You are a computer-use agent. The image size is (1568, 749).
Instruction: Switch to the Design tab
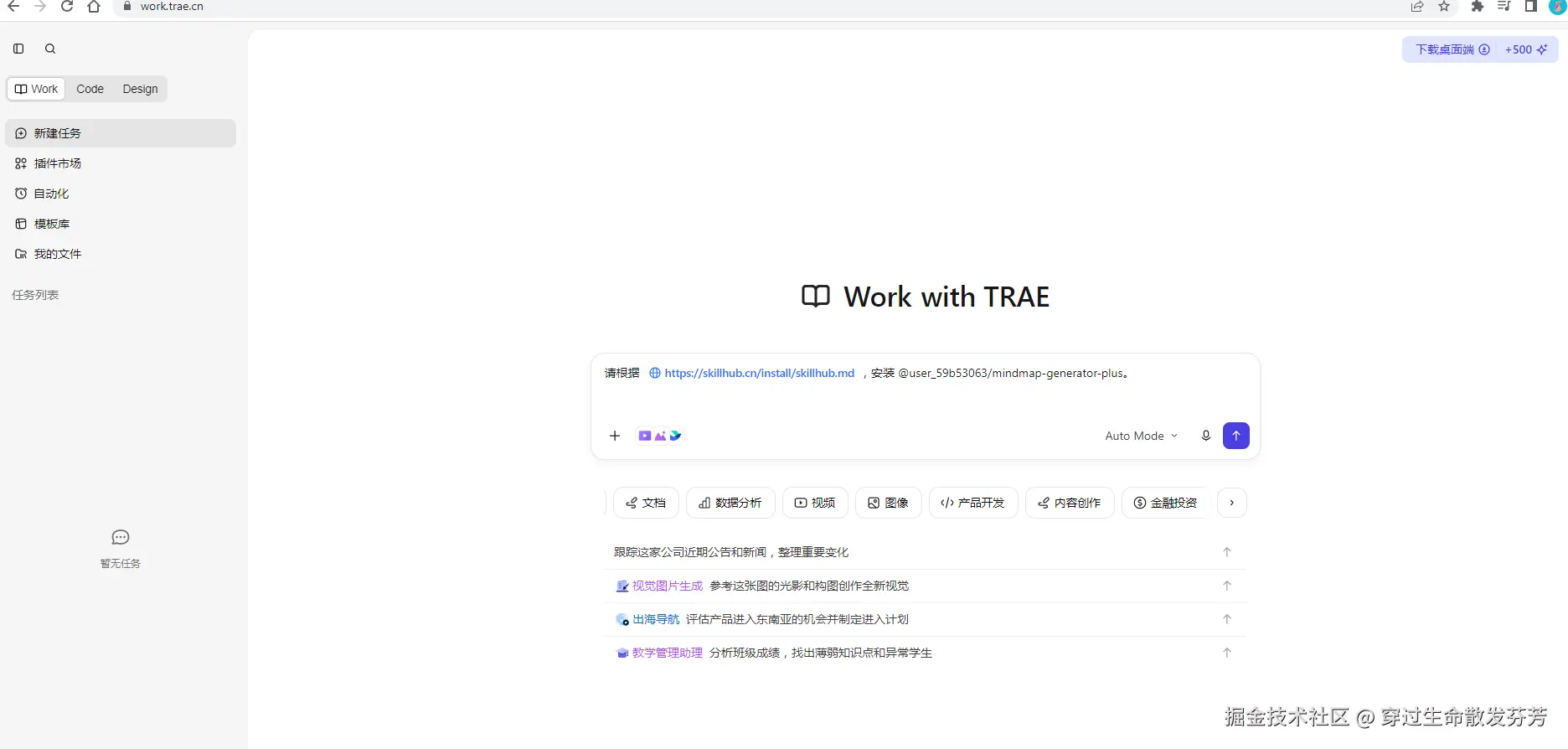[140, 89]
